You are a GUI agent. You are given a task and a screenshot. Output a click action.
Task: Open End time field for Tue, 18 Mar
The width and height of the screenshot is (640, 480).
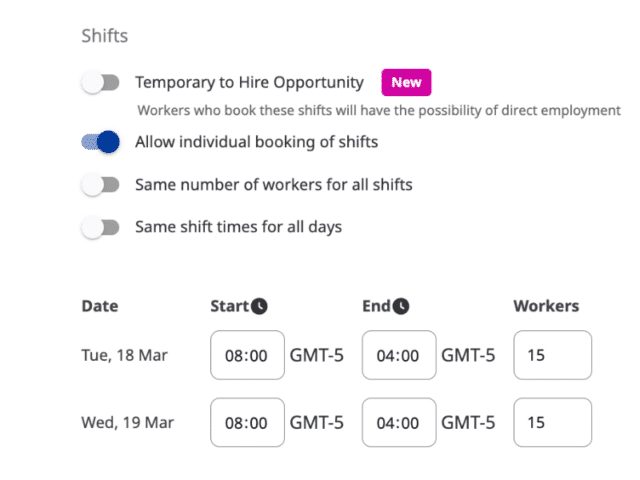pos(399,355)
